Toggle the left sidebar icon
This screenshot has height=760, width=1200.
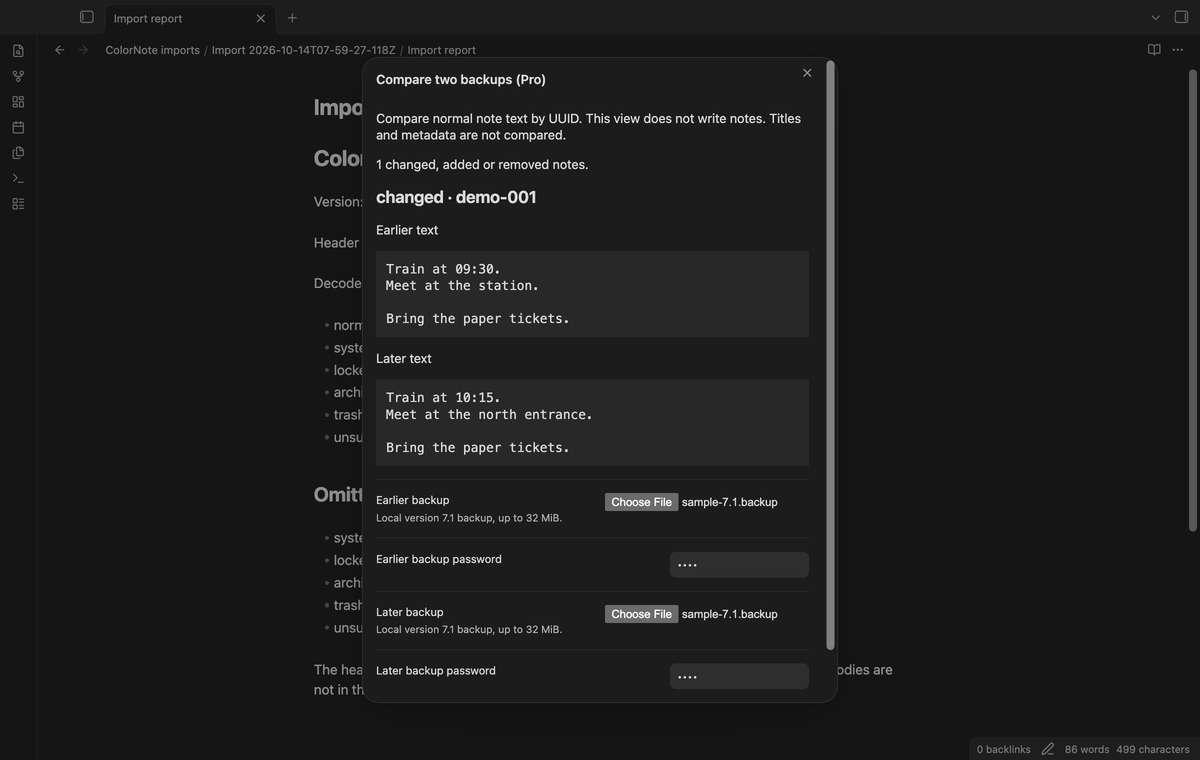[x=87, y=17]
